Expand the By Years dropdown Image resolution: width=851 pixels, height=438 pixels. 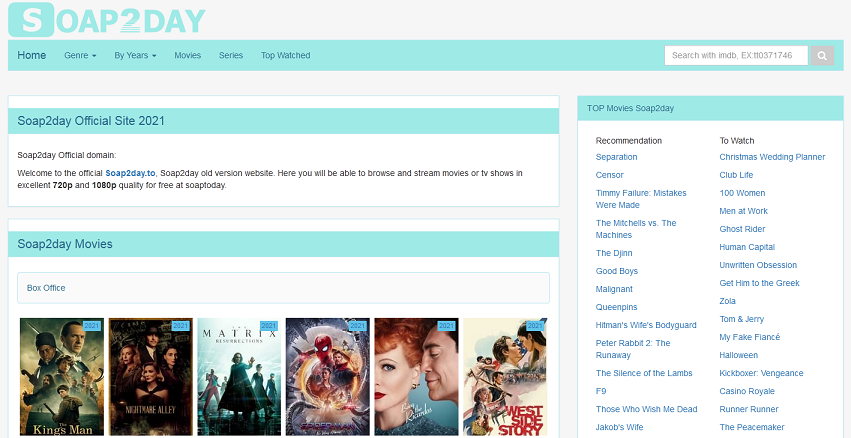[x=135, y=55]
